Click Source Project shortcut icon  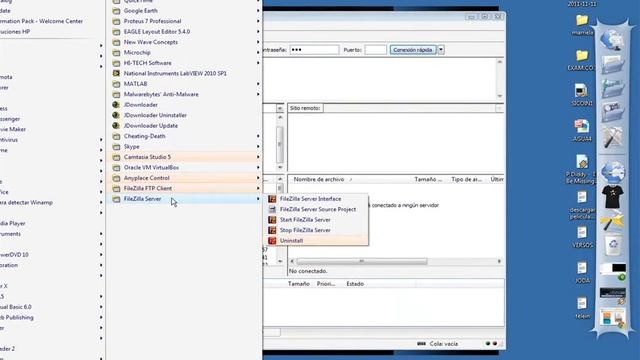click(272, 209)
